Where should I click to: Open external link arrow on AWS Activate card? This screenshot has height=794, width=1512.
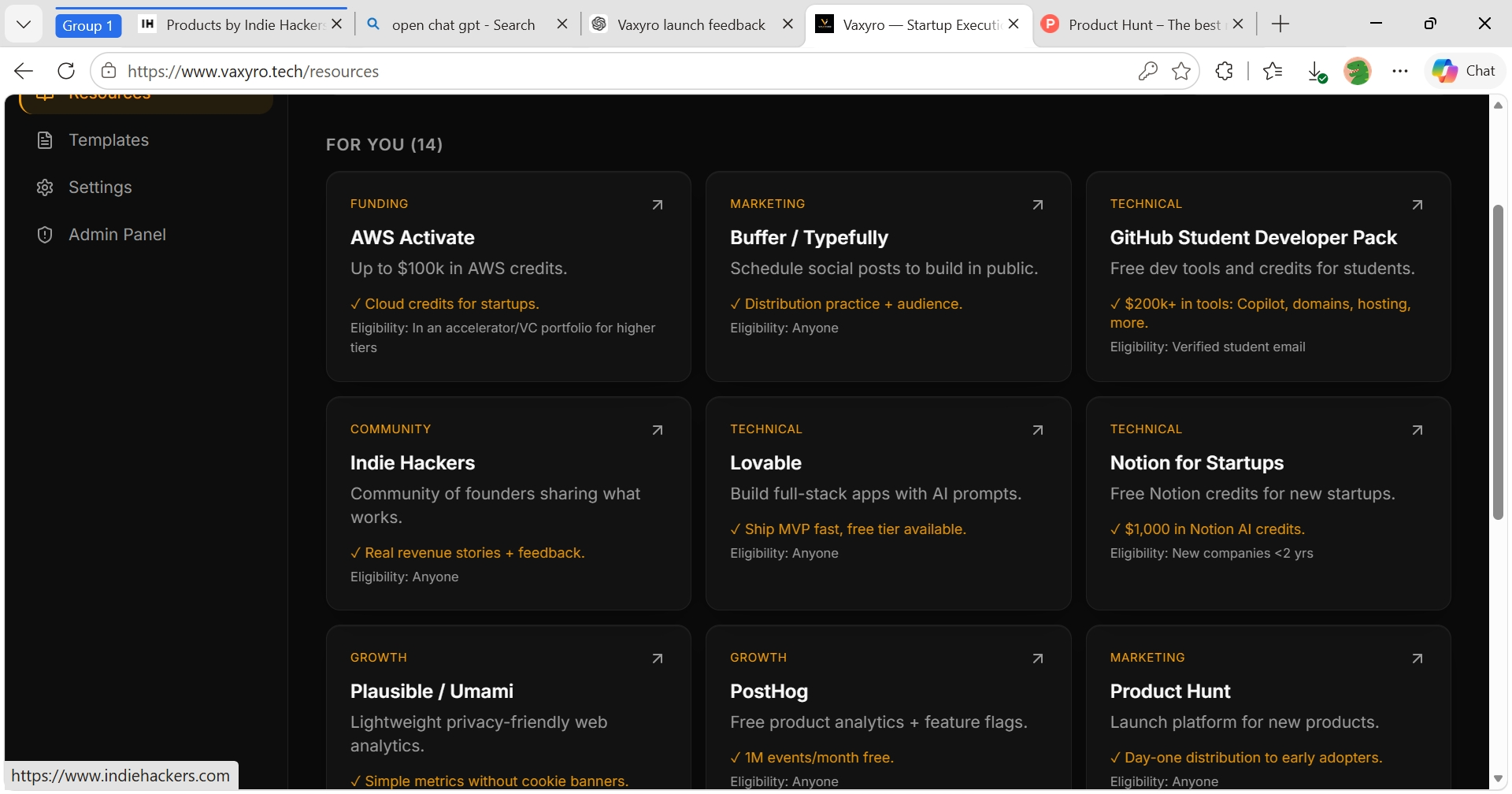[658, 205]
